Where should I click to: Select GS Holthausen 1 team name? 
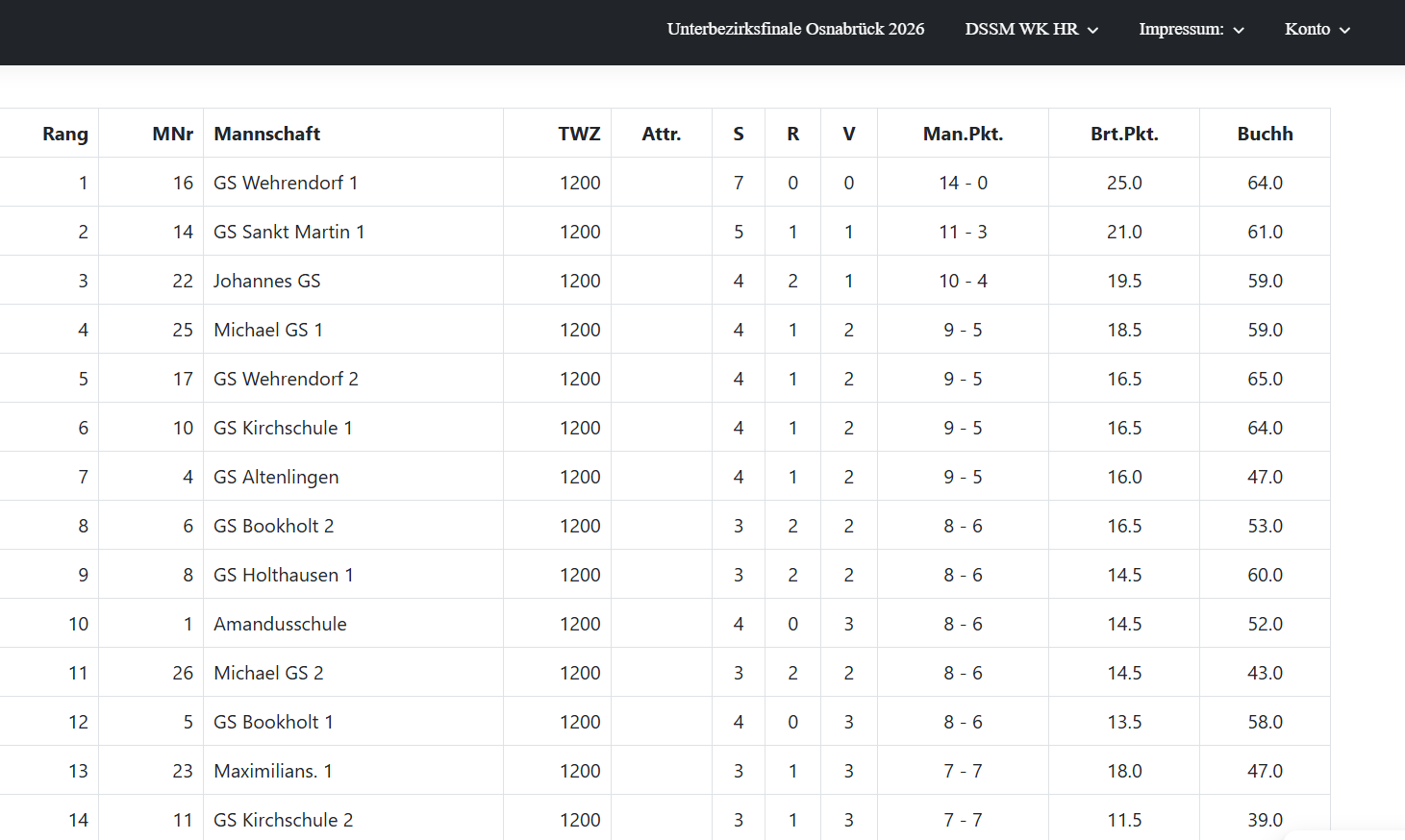(284, 575)
